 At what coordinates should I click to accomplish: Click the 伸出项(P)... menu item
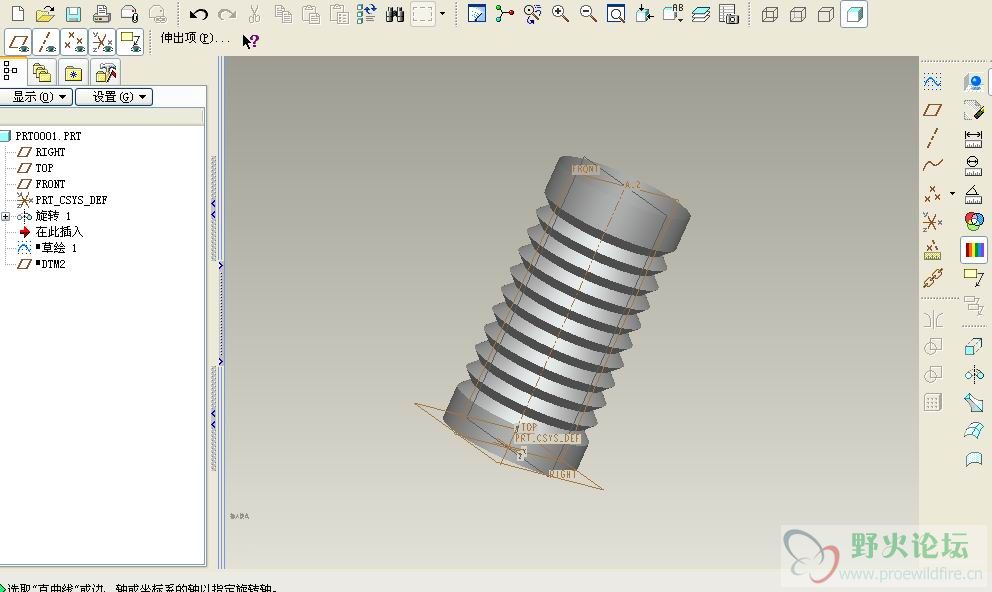(x=195, y=39)
